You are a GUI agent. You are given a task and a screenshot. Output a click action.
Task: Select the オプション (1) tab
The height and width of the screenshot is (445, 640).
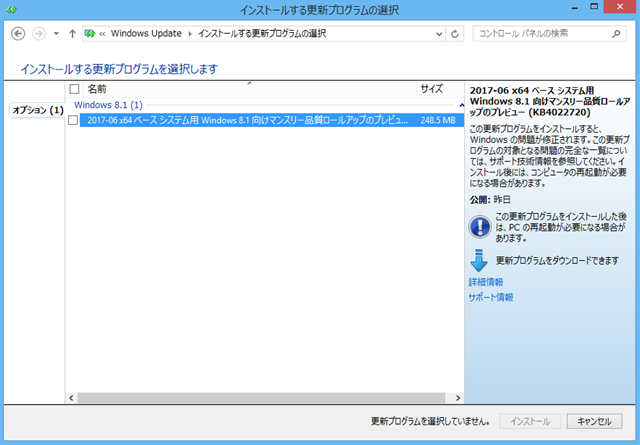[37, 109]
